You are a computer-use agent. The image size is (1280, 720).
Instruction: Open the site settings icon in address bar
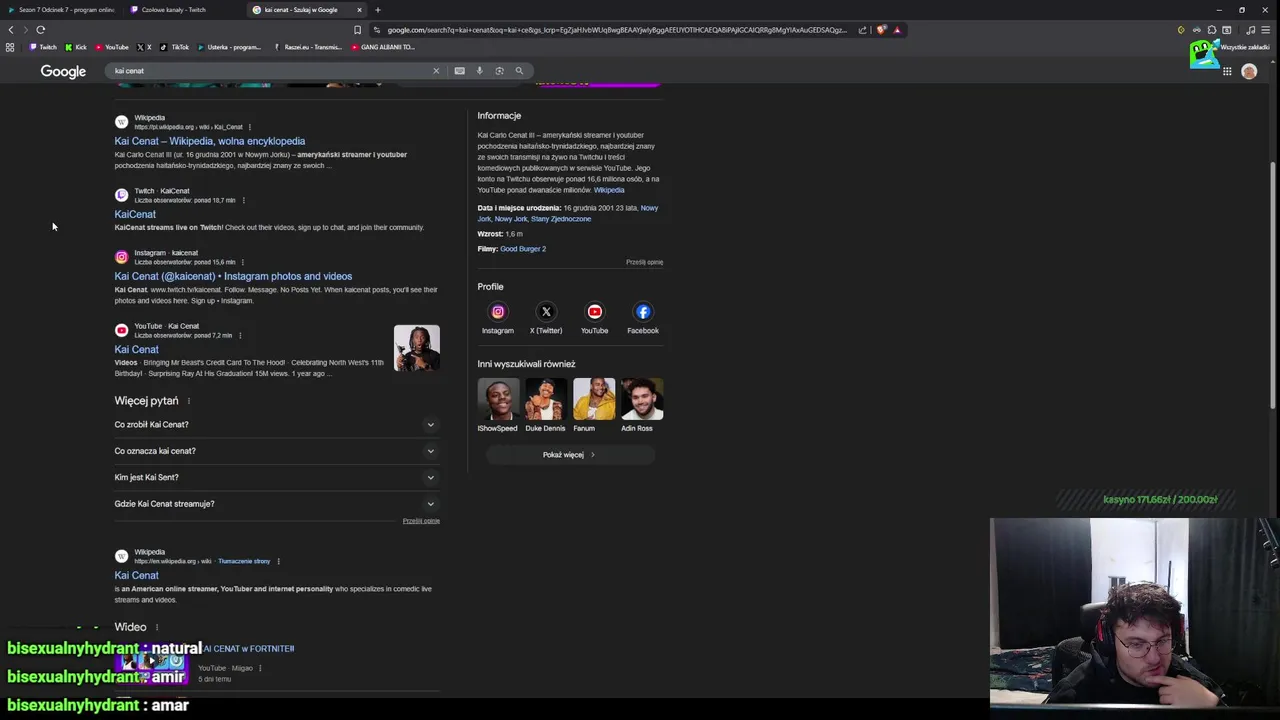tap(377, 30)
